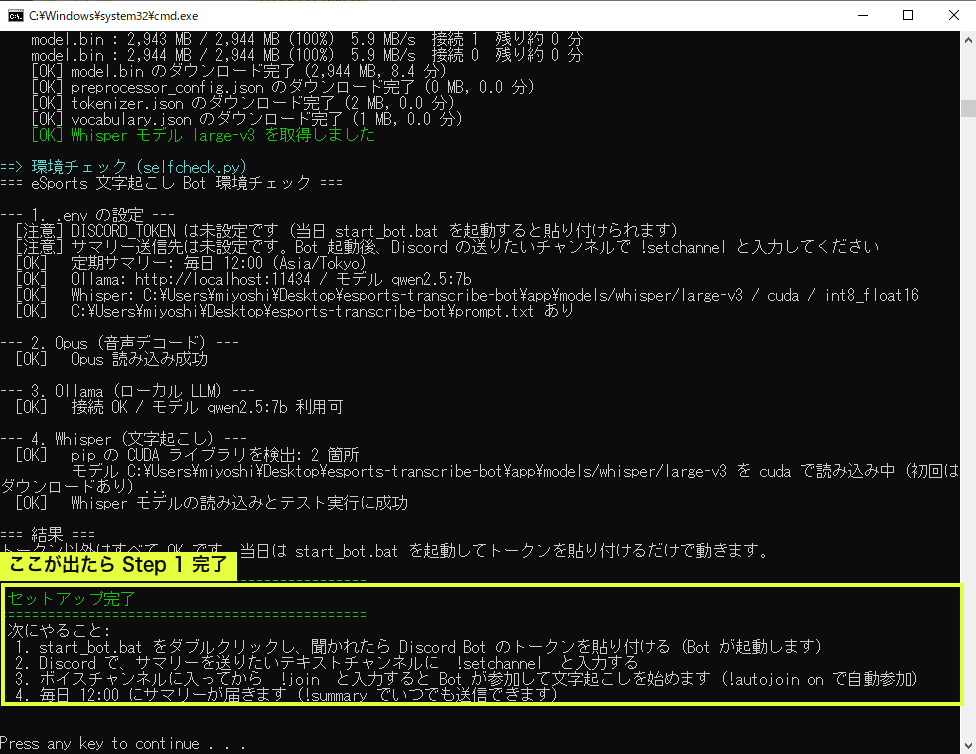
Task: Click the '4. Whisper (文字起こし)' header
Action: point(123,440)
